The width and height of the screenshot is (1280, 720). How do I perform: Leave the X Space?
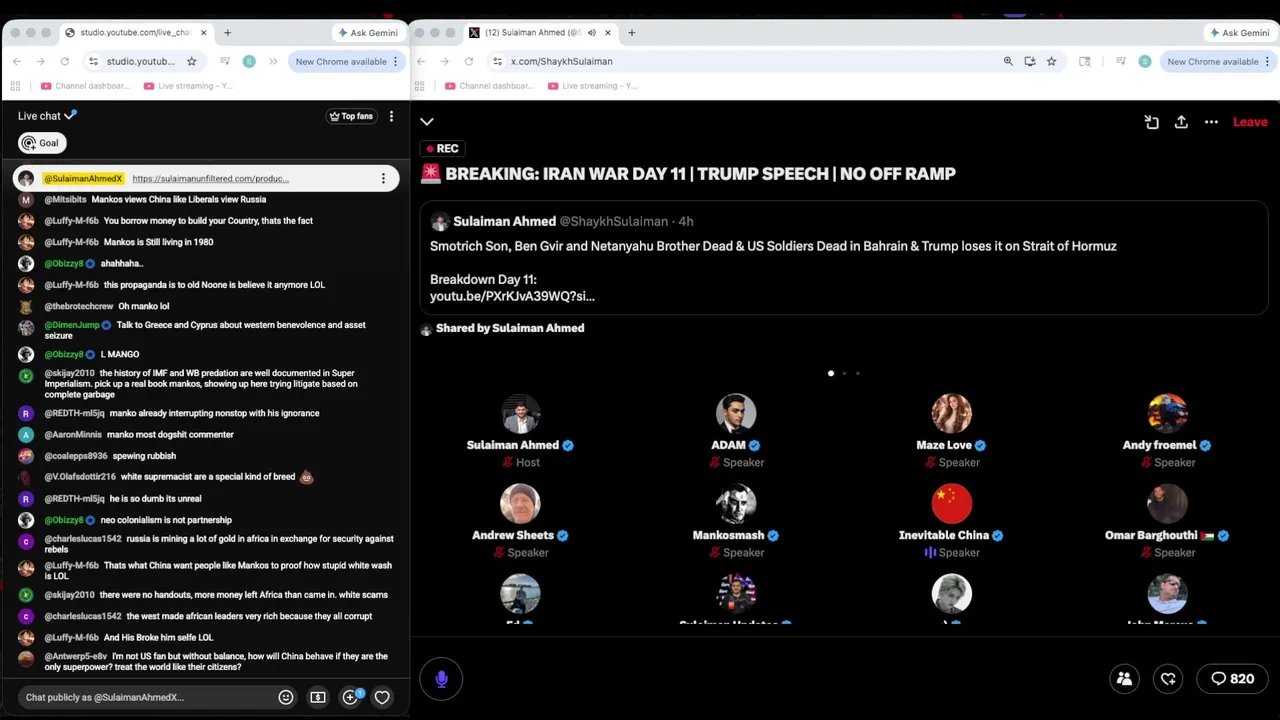(x=1250, y=122)
